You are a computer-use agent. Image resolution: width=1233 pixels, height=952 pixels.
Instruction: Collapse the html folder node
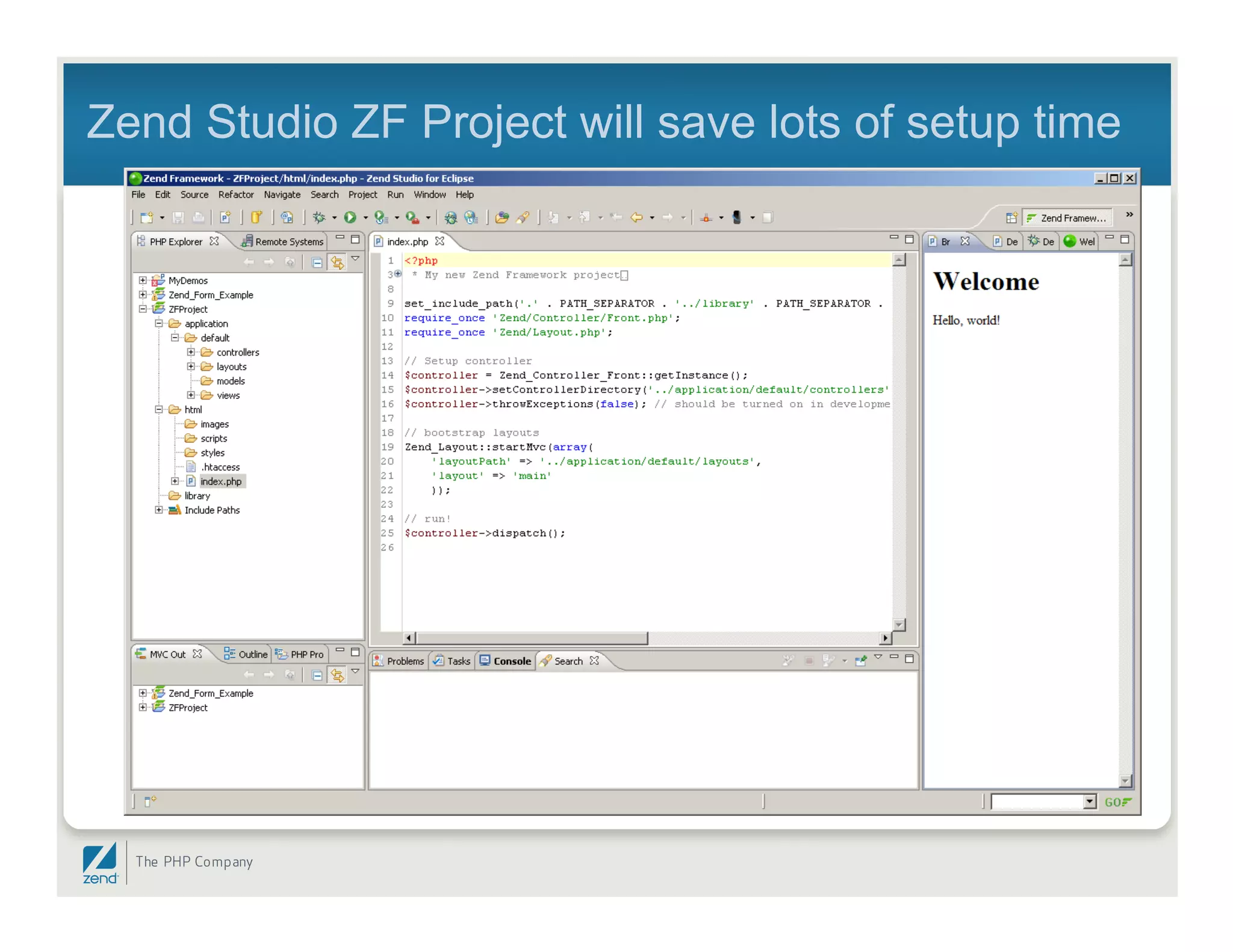(159, 409)
